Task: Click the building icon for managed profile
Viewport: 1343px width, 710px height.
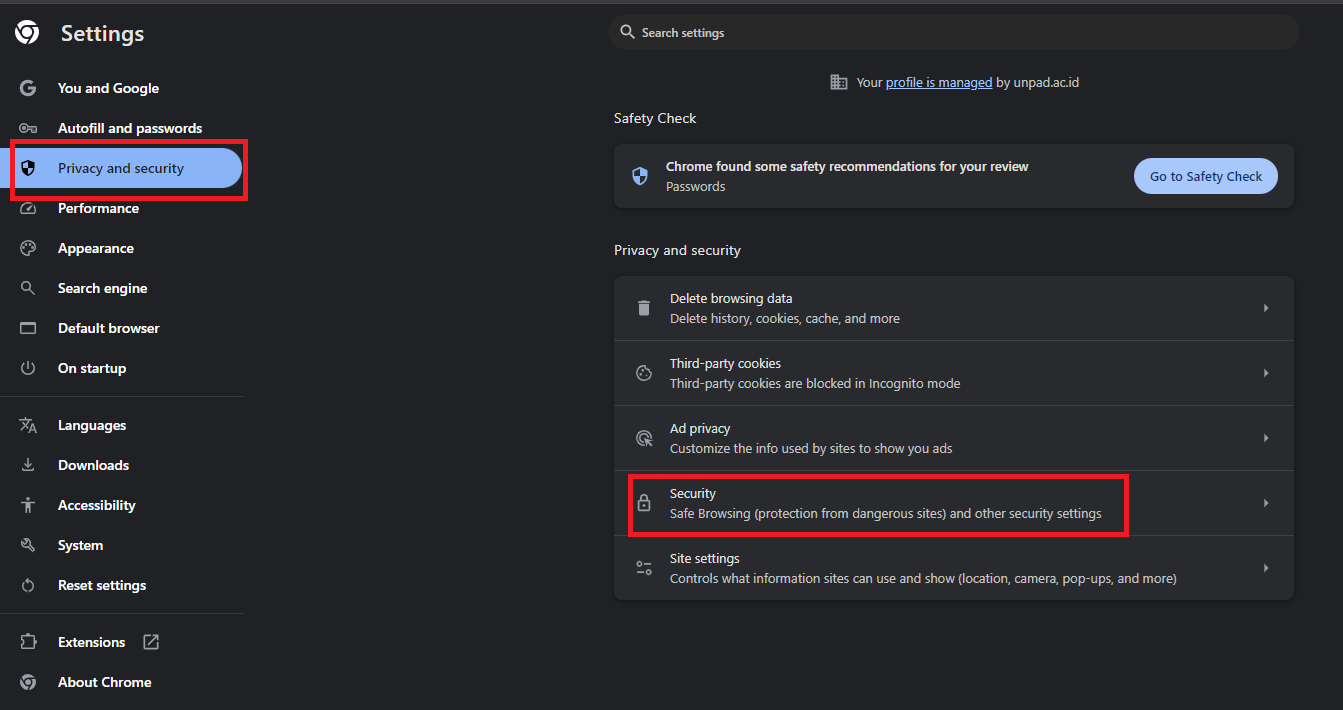Action: [839, 82]
